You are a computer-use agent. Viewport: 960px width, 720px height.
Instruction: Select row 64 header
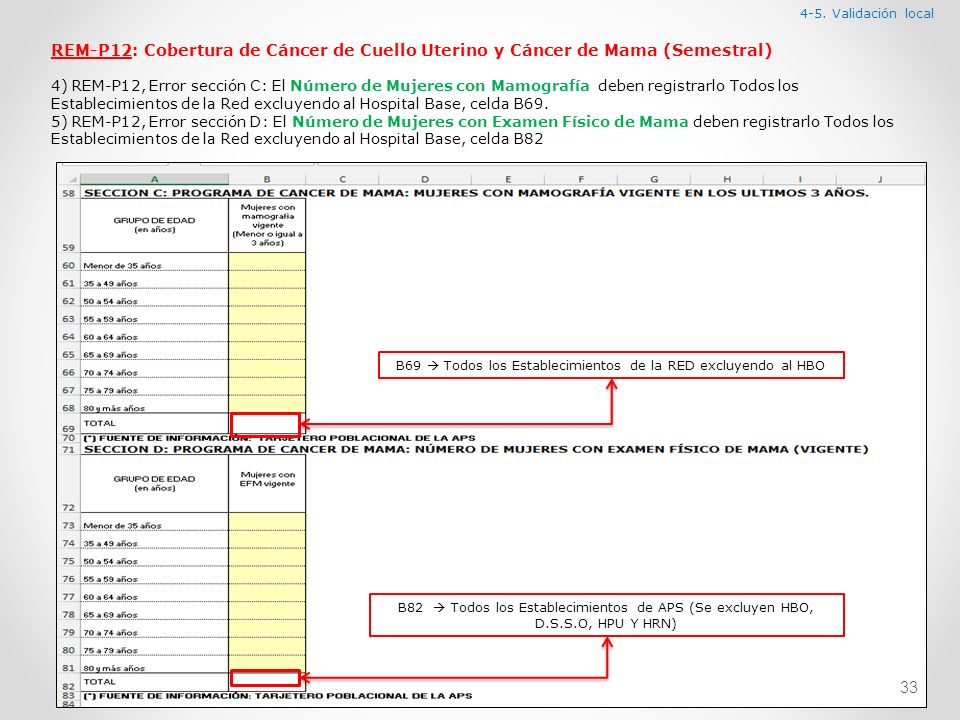tap(69, 337)
